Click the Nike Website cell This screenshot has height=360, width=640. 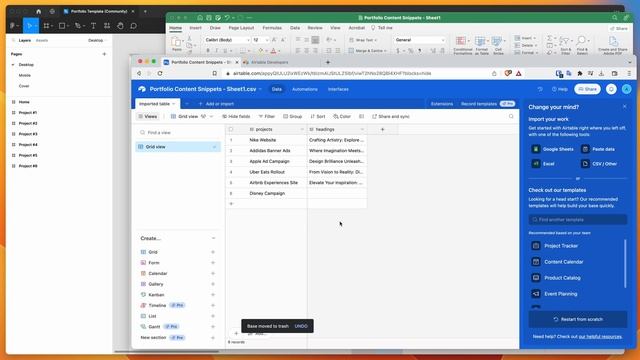click(266, 140)
